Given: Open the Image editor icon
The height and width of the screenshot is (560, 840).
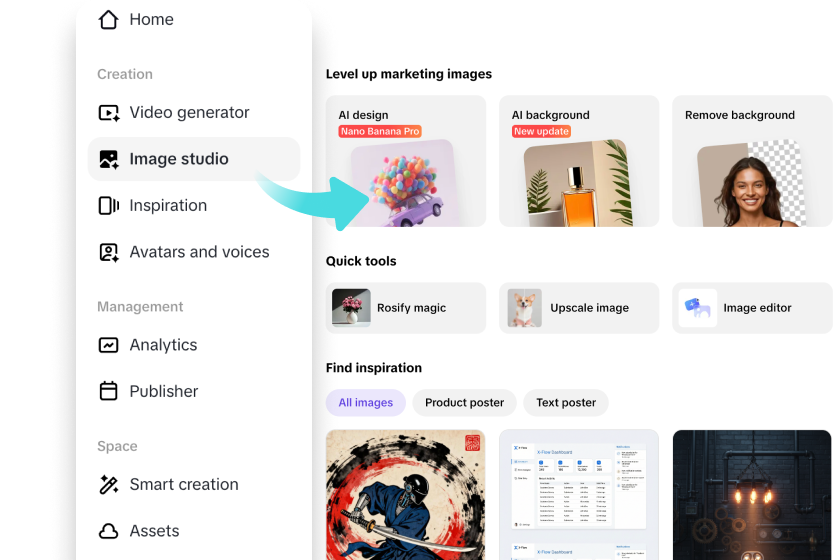Looking at the screenshot, I should [697, 308].
